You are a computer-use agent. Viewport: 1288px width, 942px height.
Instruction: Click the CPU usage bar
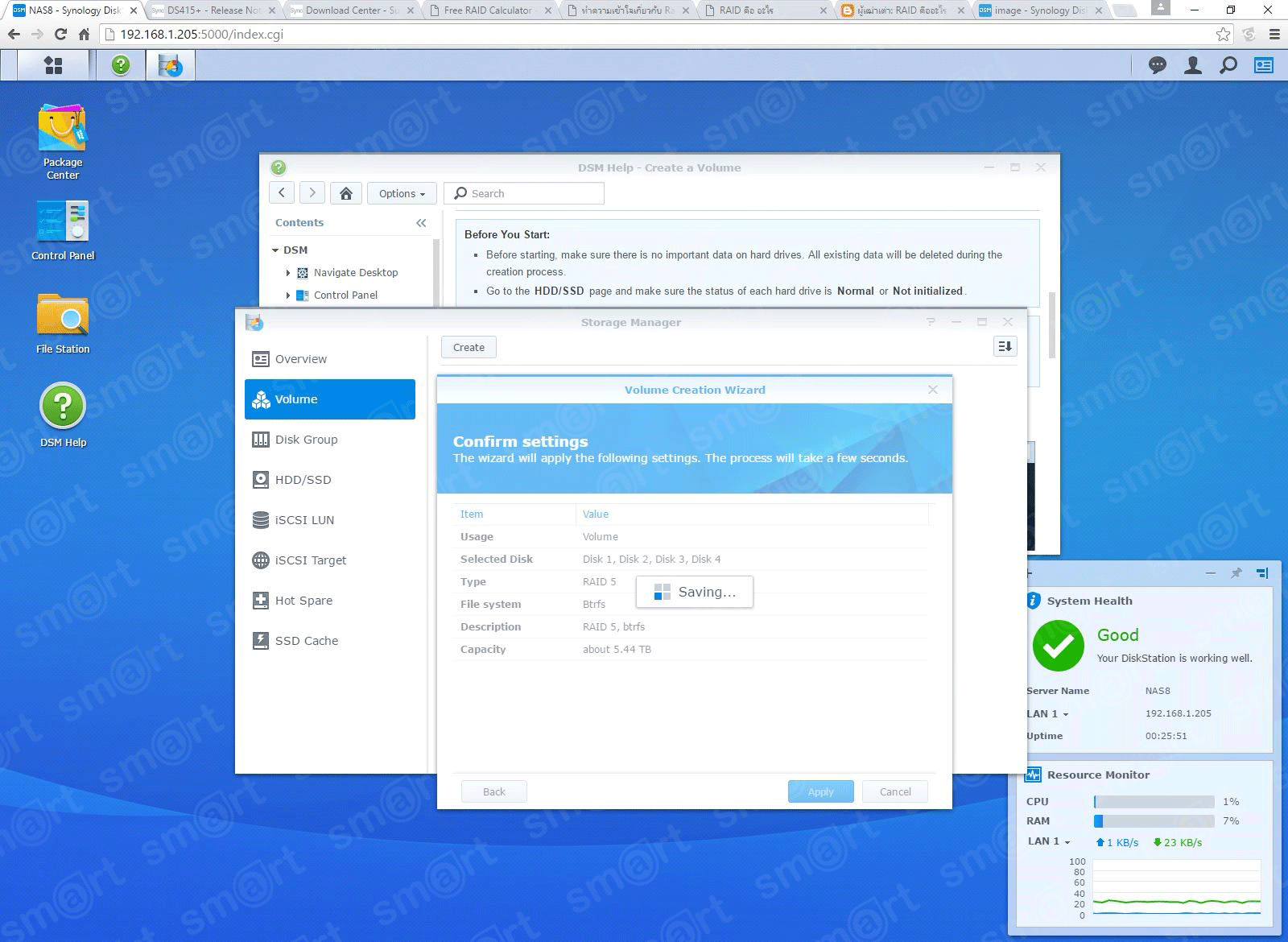[x=1154, y=802]
